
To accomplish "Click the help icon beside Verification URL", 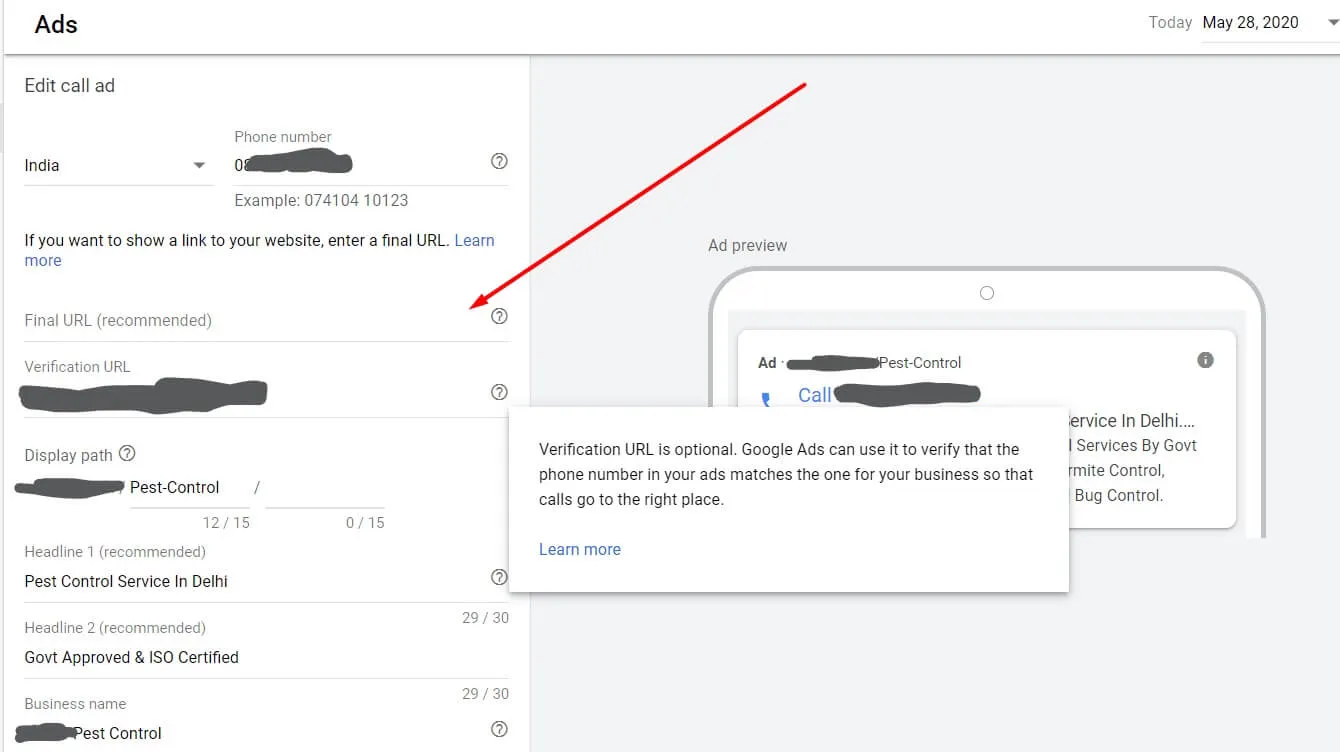I will click(500, 392).
